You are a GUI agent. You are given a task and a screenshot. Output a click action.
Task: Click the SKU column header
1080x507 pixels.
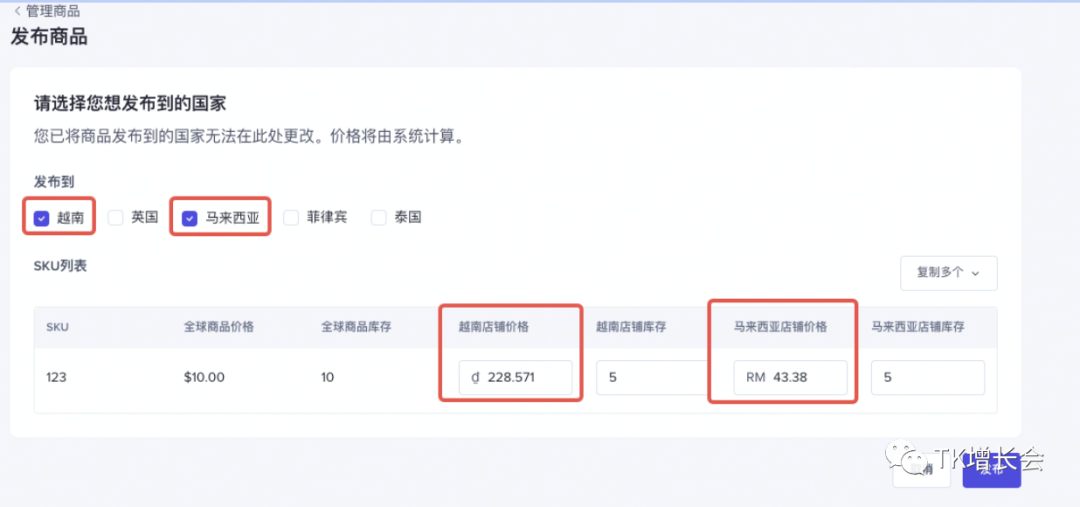[57, 327]
